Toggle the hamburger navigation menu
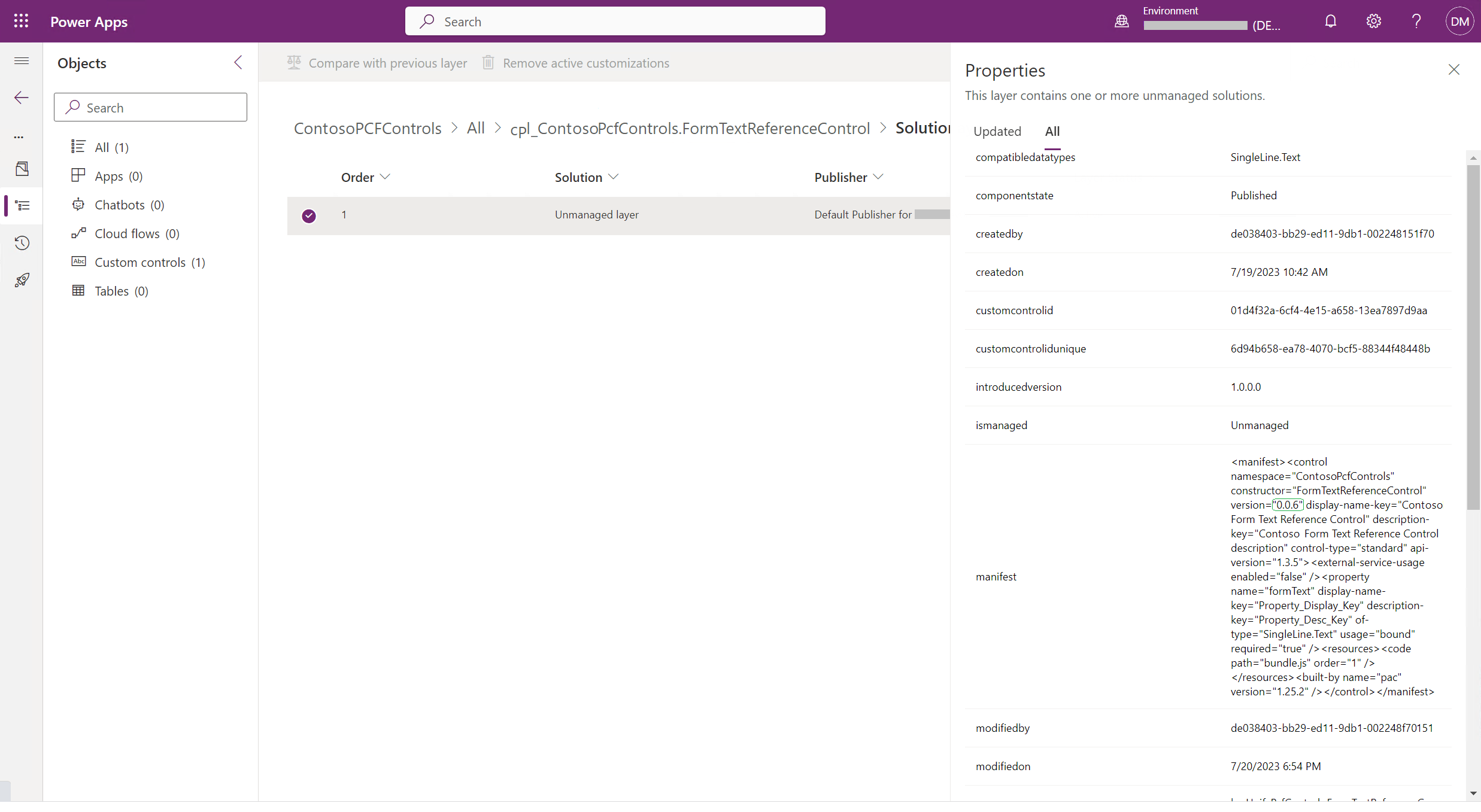 point(22,60)
